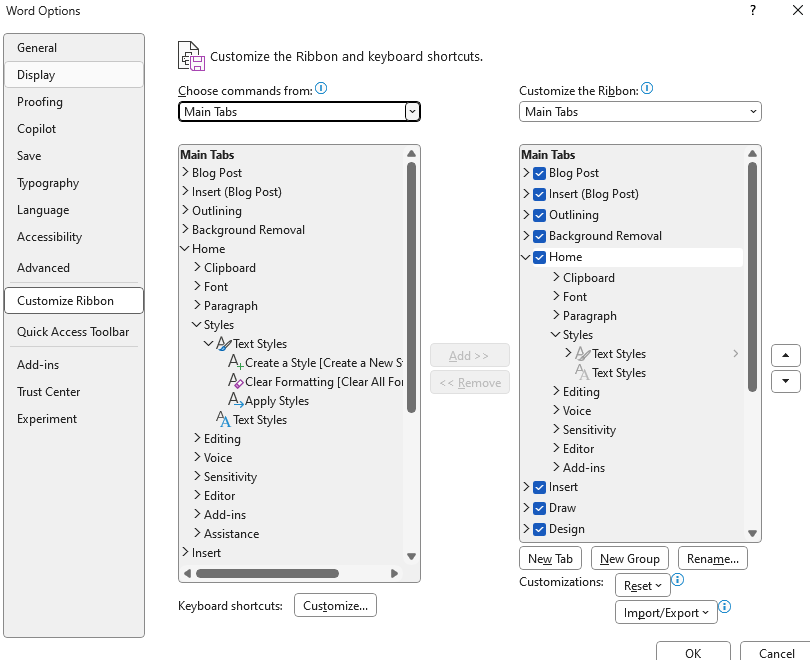
Task: Uncheck the Blog Post tab checkbox
Action: pos(539,174)
